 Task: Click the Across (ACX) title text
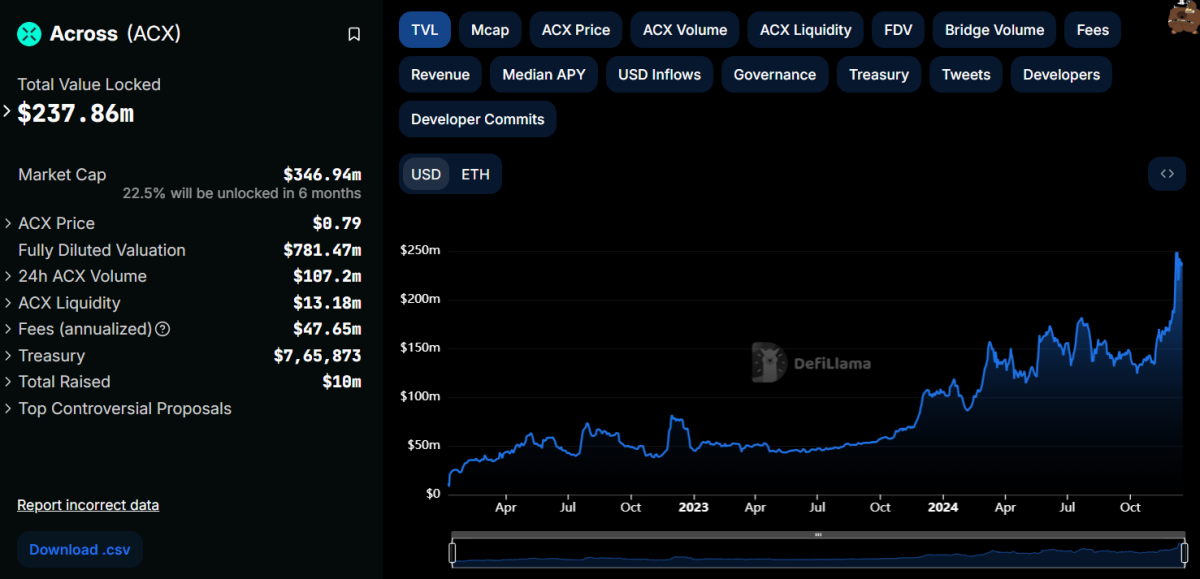click(x=116, y=34)
